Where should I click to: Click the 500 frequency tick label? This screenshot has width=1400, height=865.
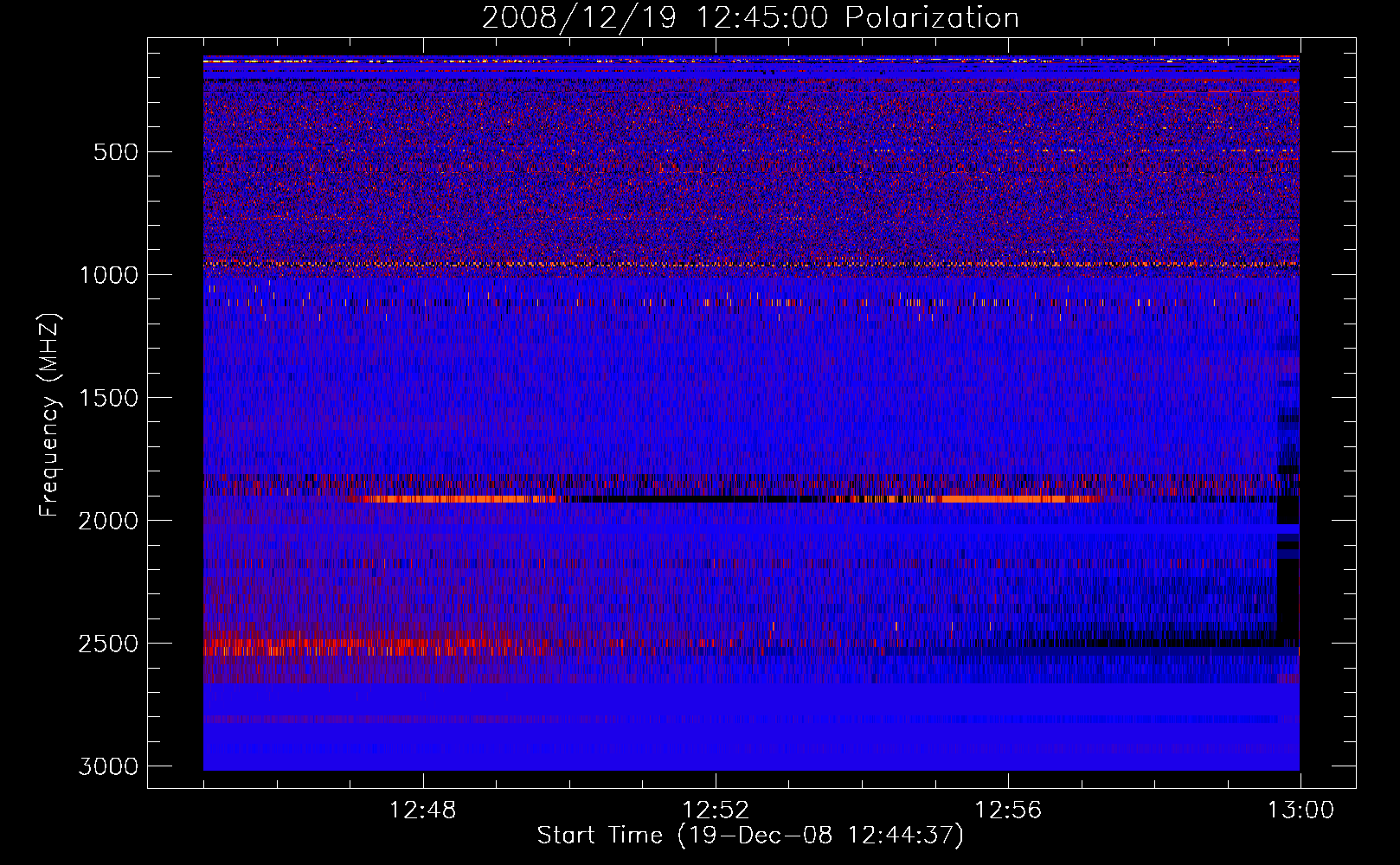[x=116, y=152]
